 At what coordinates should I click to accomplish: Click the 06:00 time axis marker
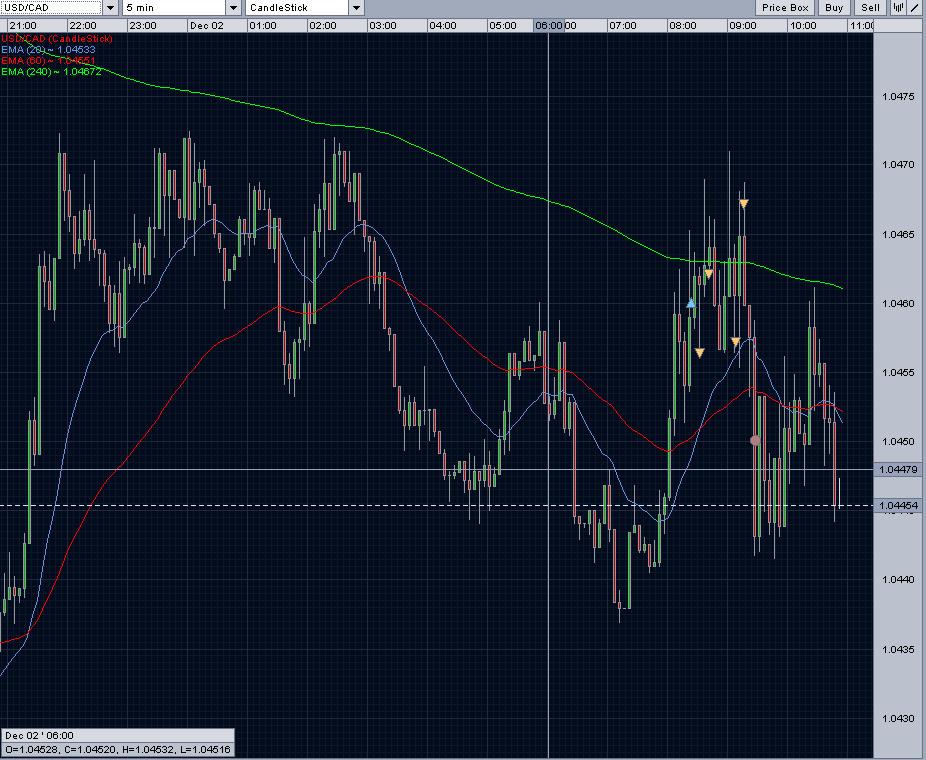click(x=556, y=25)
